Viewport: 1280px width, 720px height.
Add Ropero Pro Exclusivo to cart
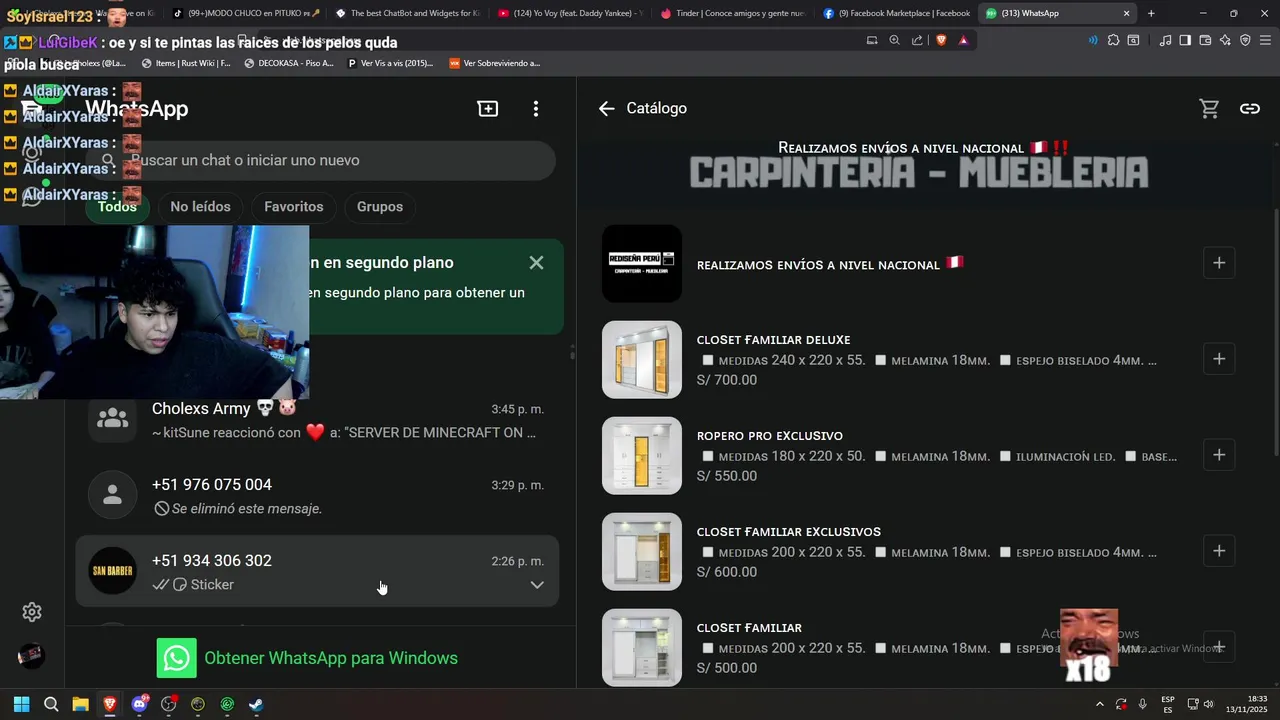pyautogui.click(x=1218, y=455)
